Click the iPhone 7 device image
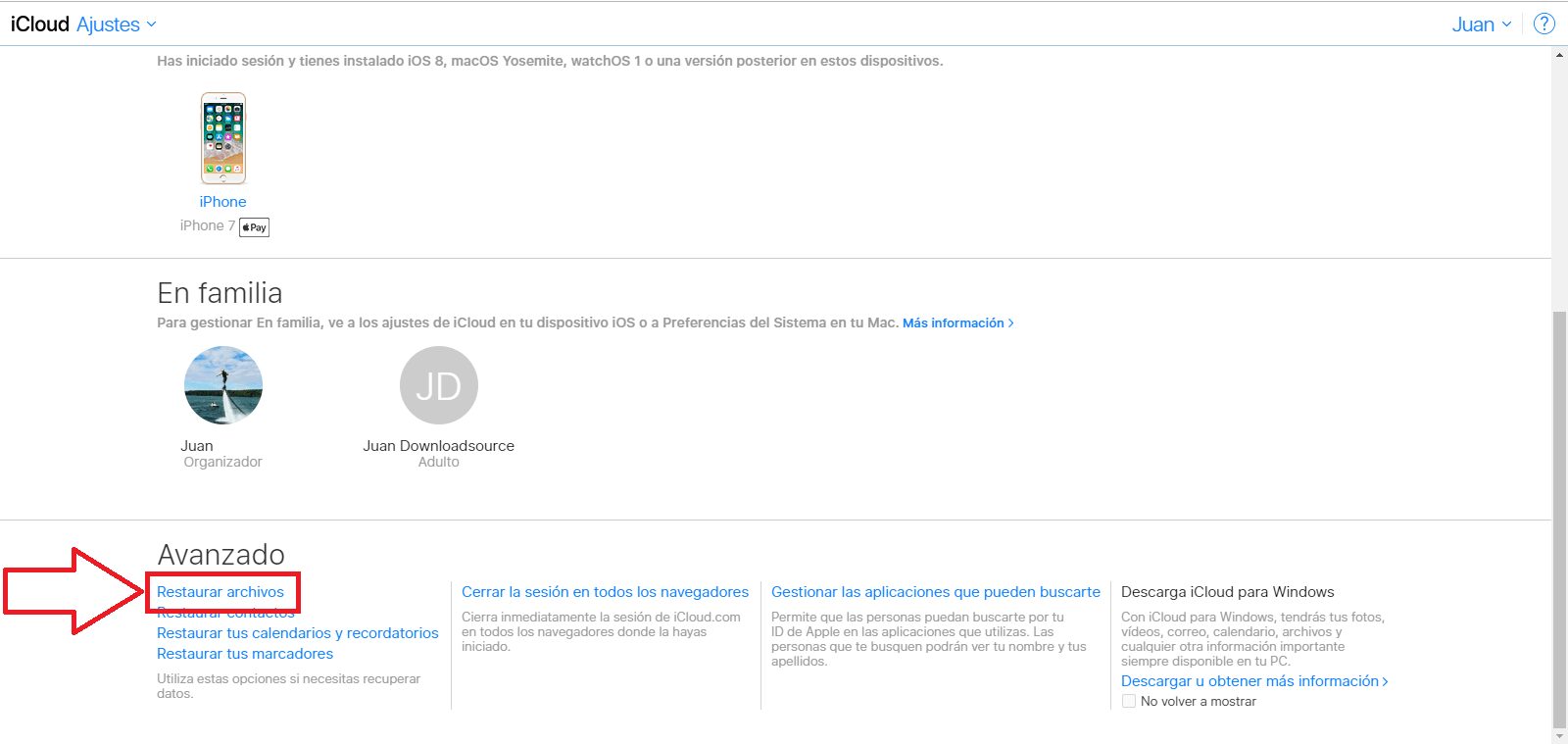Screen dimensions: 1568x744 pos(223,138)
